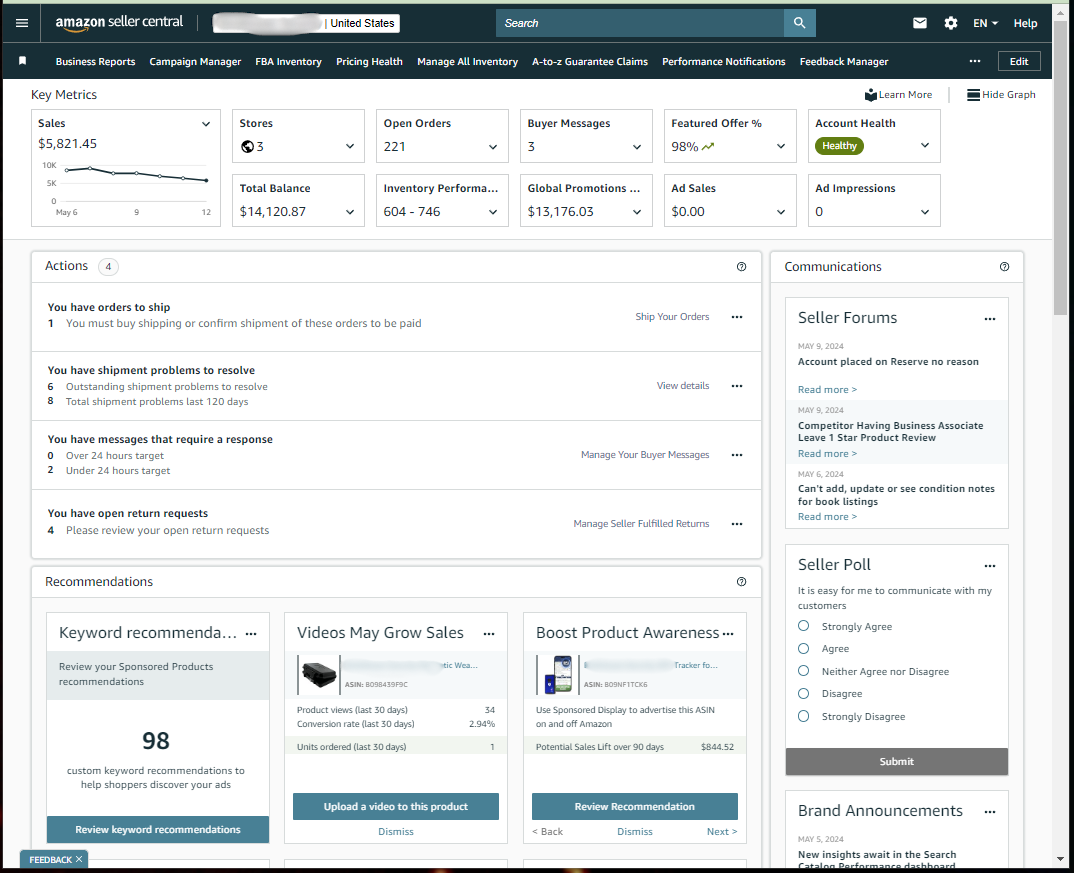1074x873 pixels.
Task: Click the Hide Graph icon
Action: tap(973, 94)
